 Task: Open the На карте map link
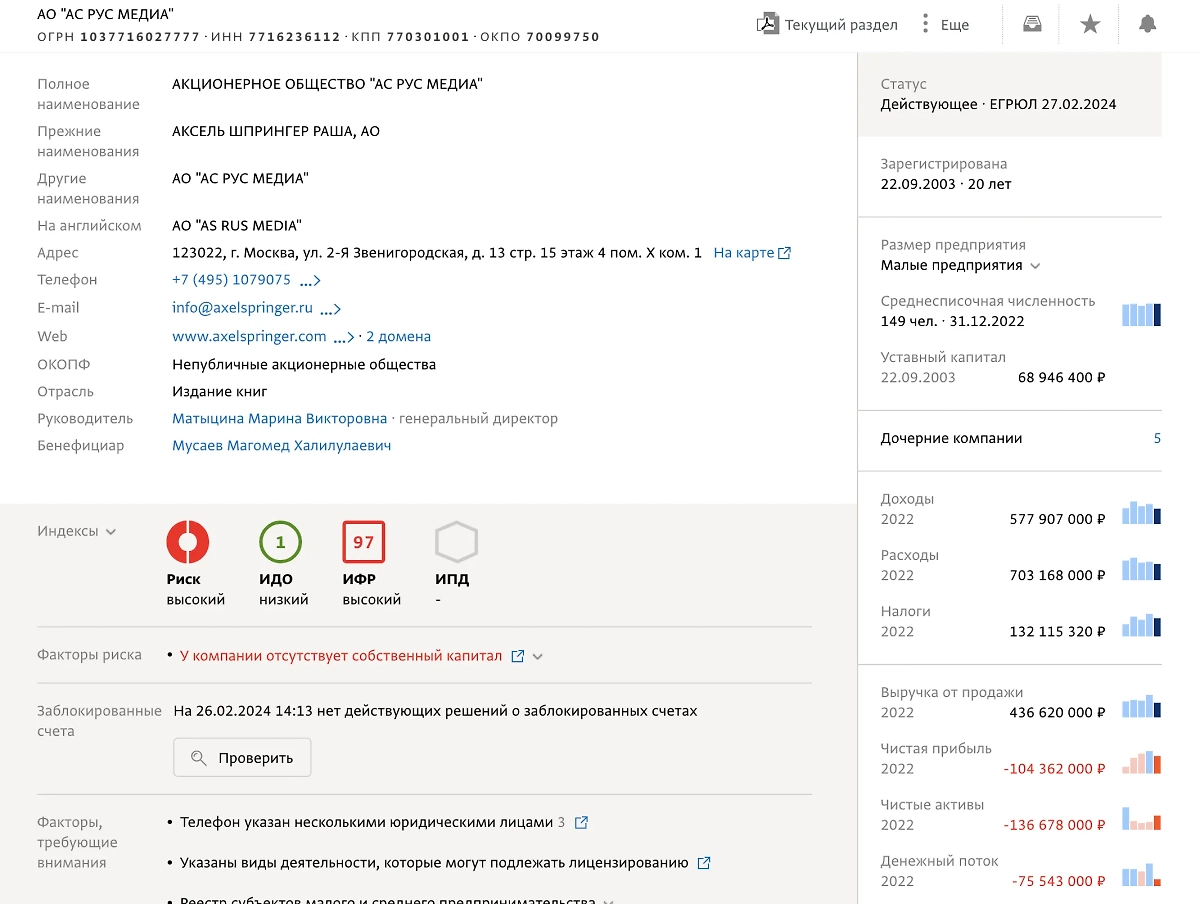tap(751, 253)
